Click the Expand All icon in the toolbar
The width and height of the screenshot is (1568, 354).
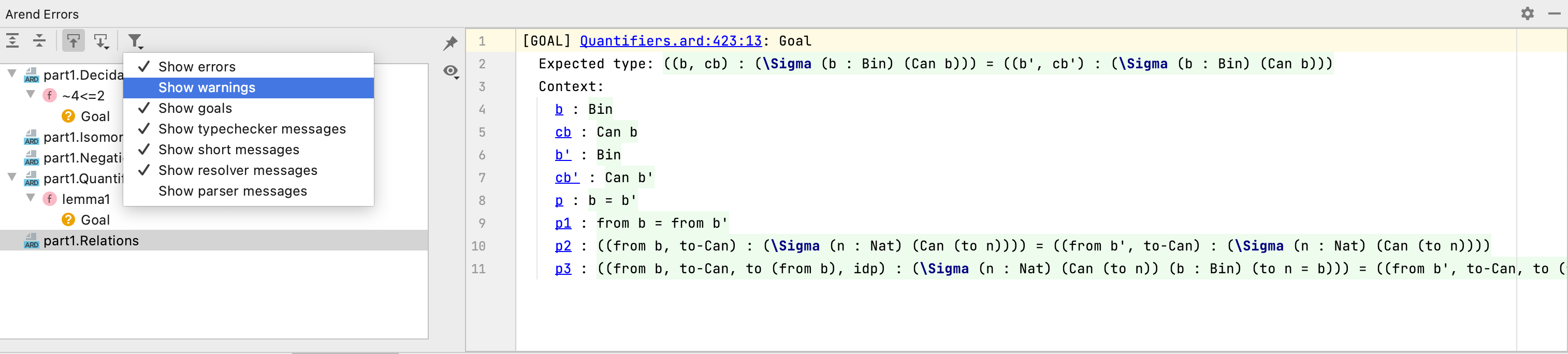13,40
